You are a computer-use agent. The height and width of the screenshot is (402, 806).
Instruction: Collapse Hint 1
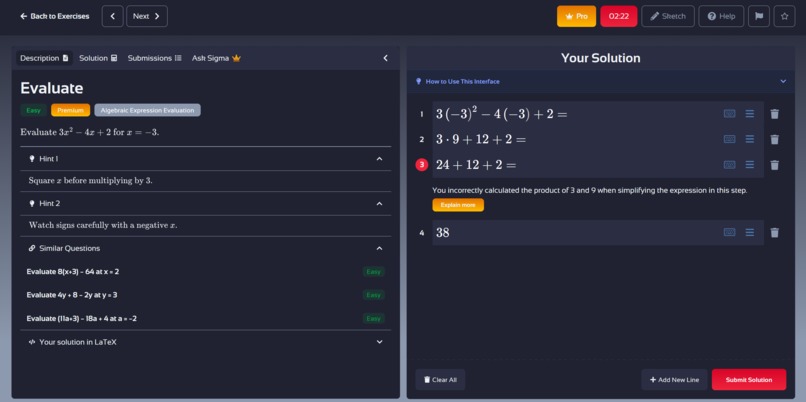pos(379,159)
